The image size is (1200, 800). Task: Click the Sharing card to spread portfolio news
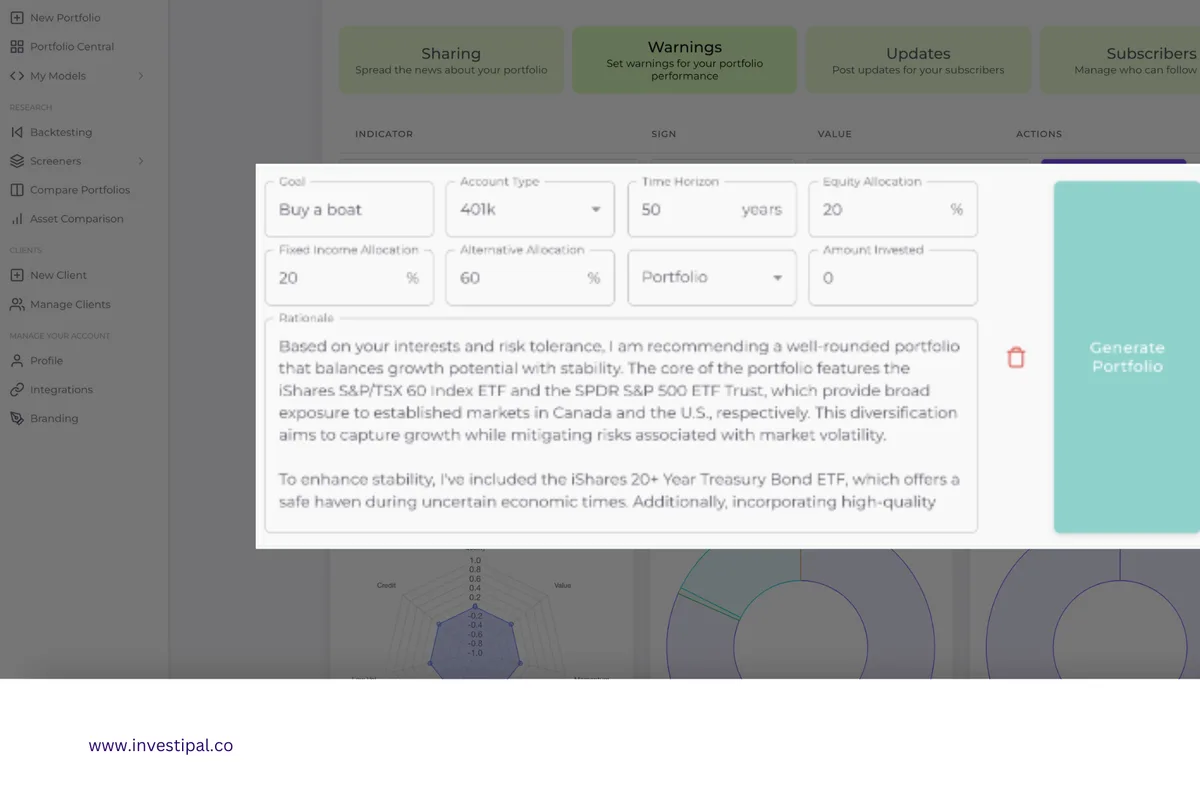point(451,59)
